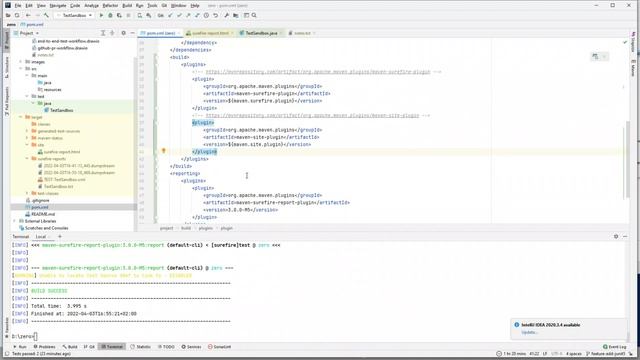This screenshot has width=640, height=360.
Task: Collapse the surefire-reports folder
Action: [x=27, y=158]
